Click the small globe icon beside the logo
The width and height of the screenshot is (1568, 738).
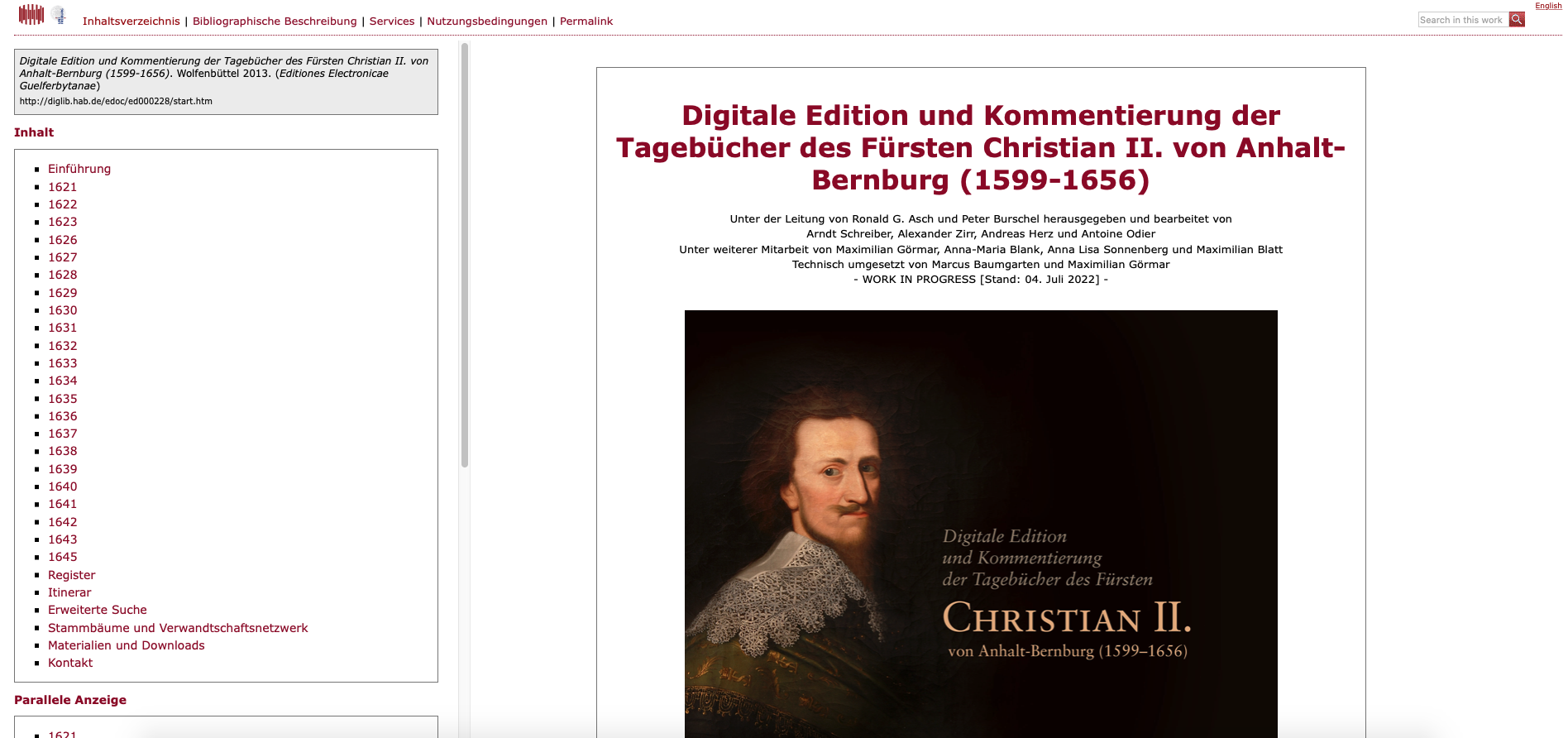pos(59,15)
